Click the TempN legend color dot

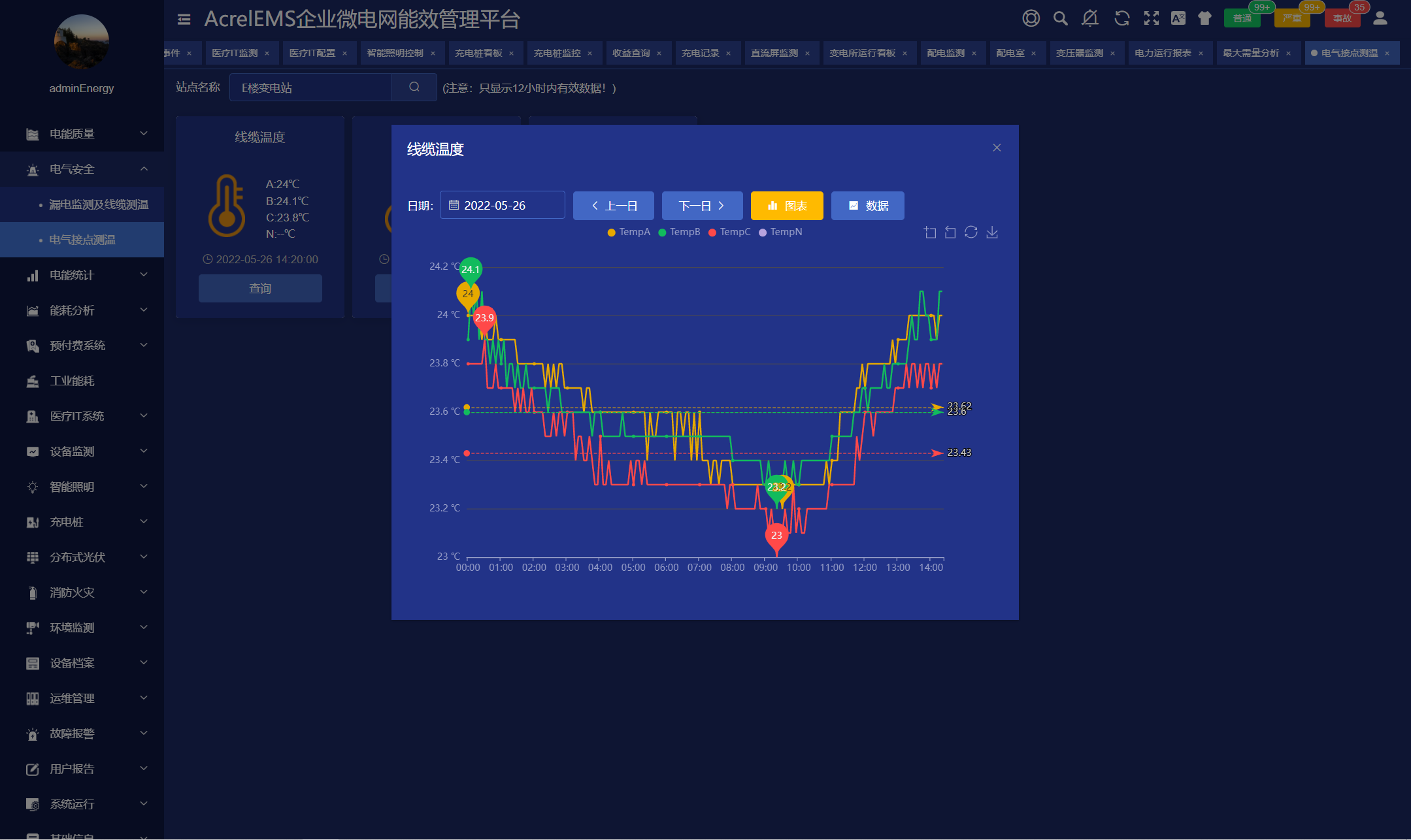[x=763, y=233]
